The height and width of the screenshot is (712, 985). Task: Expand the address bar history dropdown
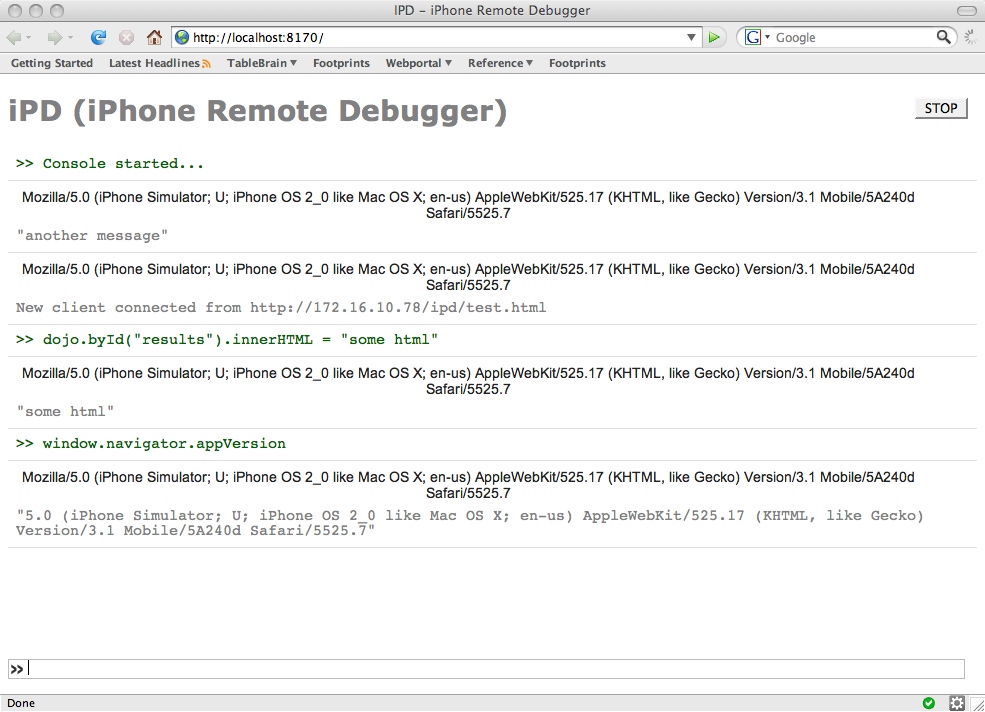pos(691,38)
